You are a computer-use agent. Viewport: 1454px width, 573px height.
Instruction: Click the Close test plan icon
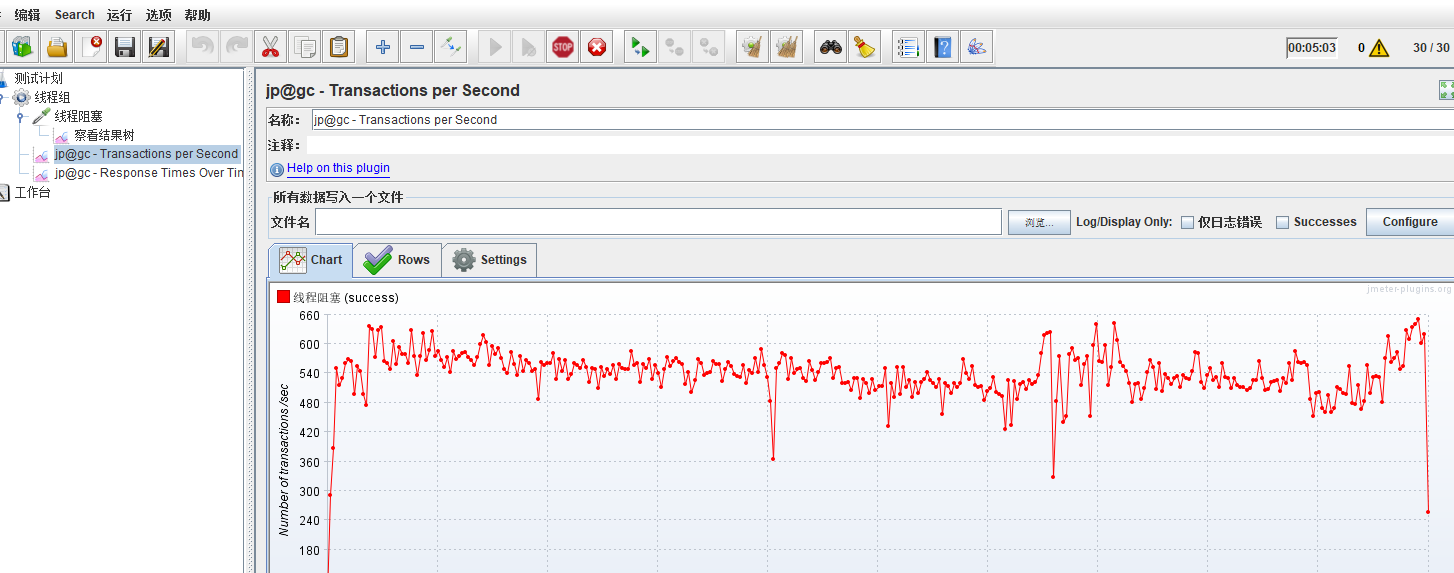(x=91, y=46)
